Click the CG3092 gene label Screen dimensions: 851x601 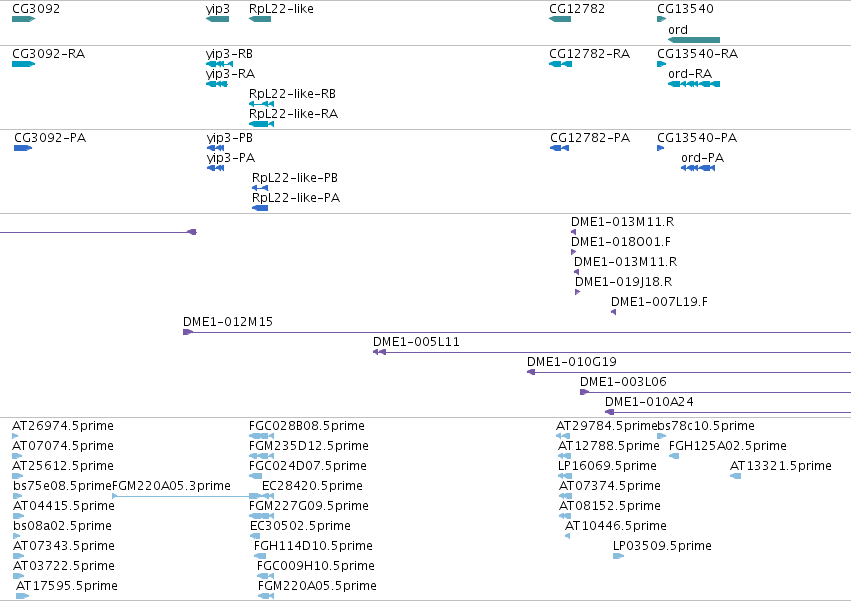pyautogui.click(x=36, y=9)
